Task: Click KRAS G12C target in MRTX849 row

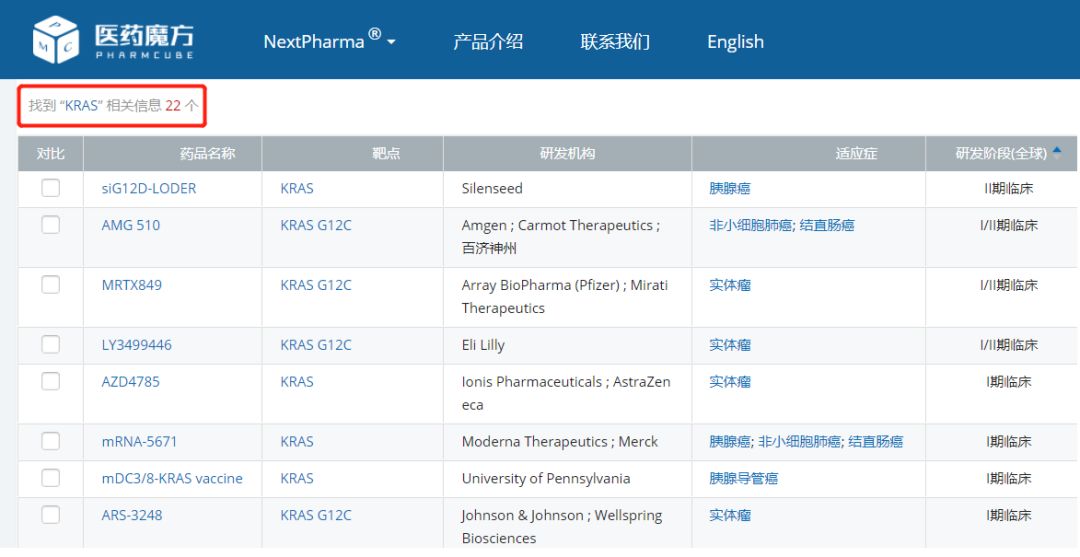Action: pos(315,285)
